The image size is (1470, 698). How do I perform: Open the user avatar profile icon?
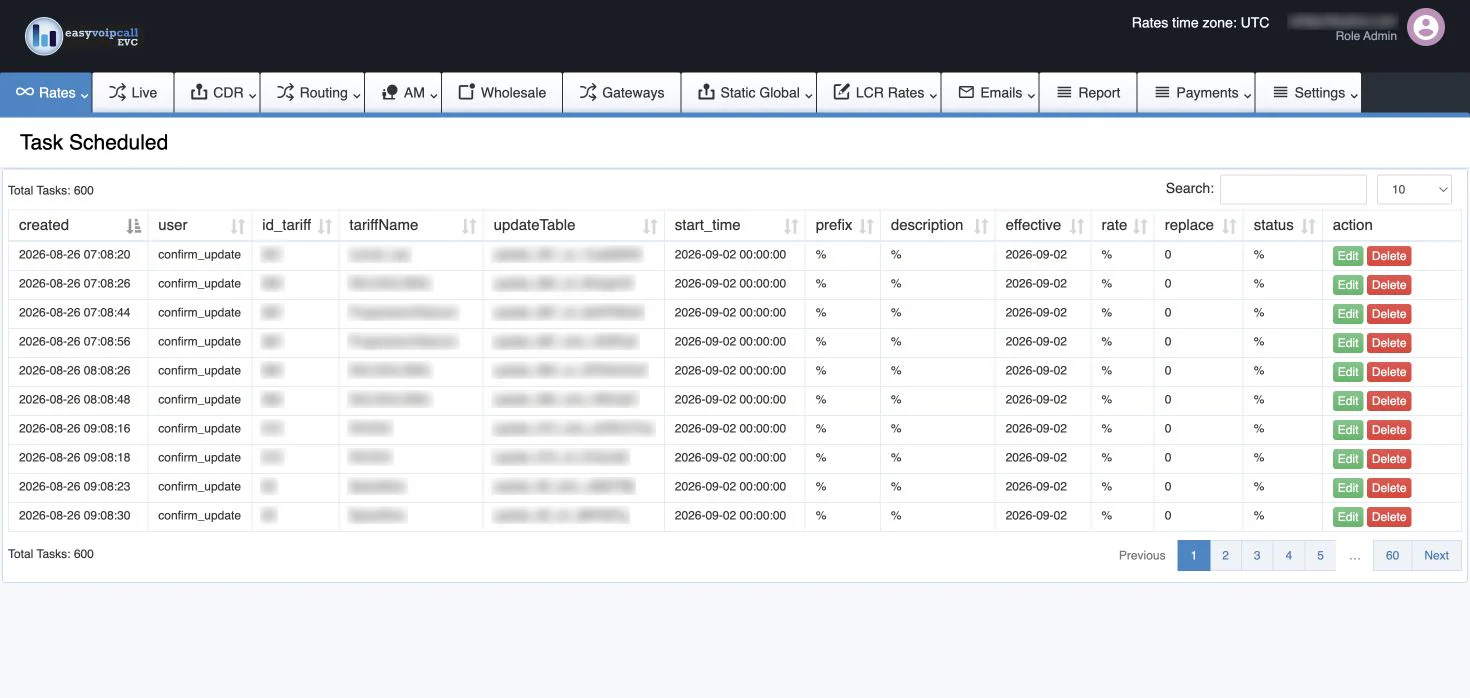point(1426,27)
